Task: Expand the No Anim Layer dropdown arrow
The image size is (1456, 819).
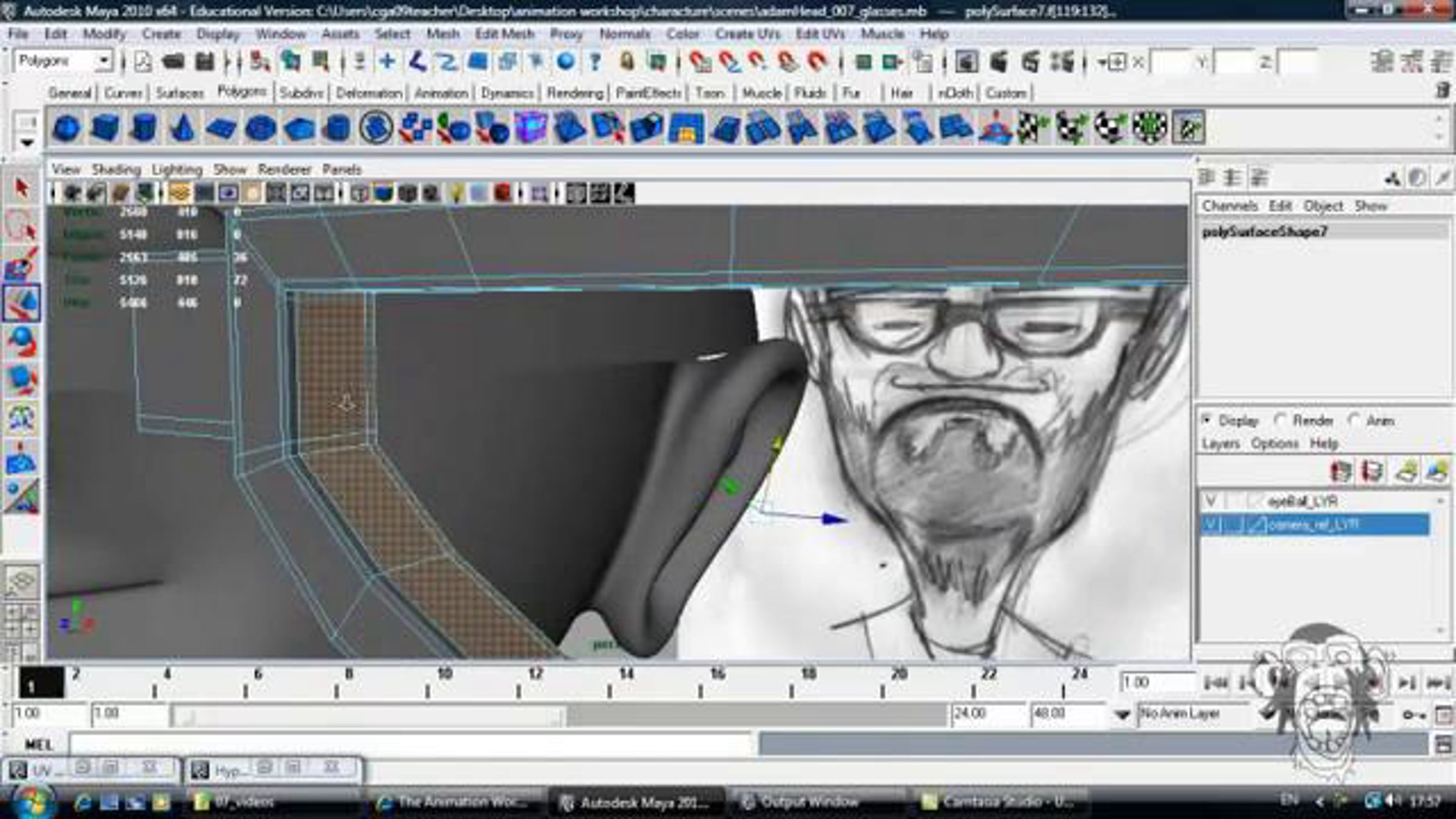Action: click(1122, 715)
